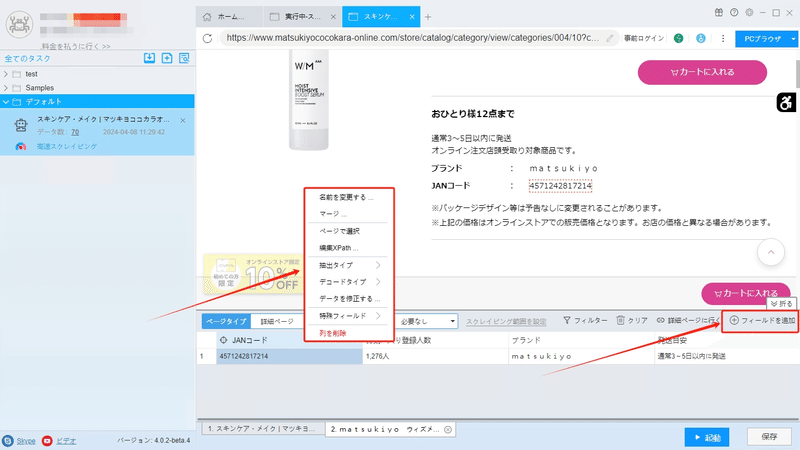Screen dimensions: 800x450
Task: Choose ページで選択 menu item
Action: click(339, 231)
